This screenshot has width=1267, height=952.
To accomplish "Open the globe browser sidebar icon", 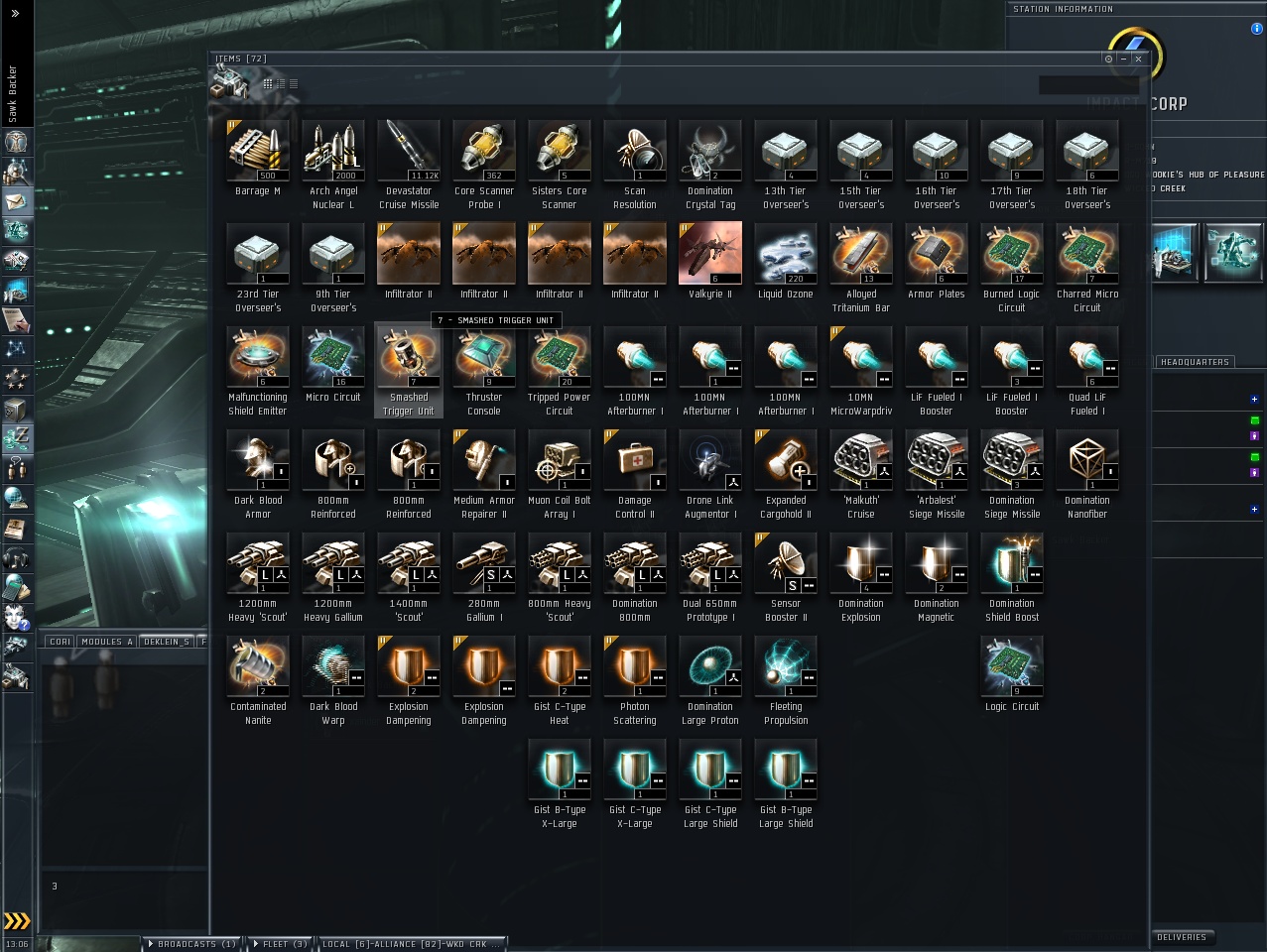I will pyautogui.click(x=17, y=499).
